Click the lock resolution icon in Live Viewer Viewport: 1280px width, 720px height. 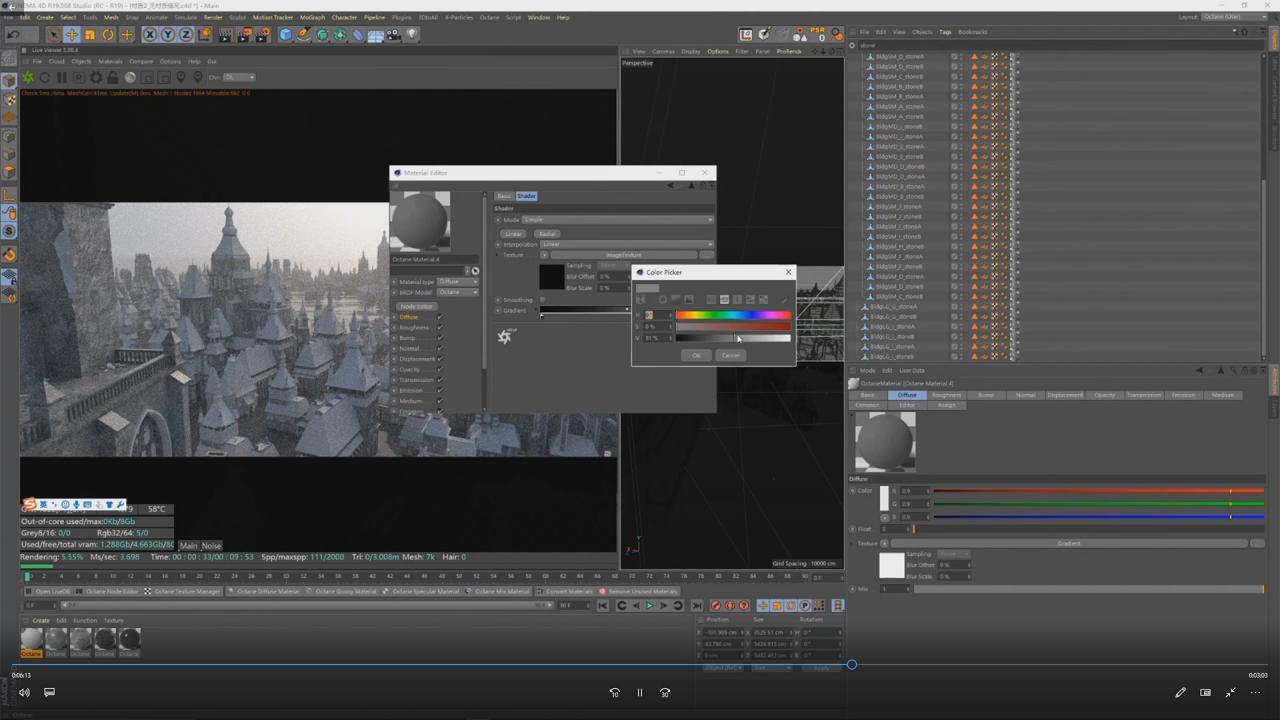113,77
